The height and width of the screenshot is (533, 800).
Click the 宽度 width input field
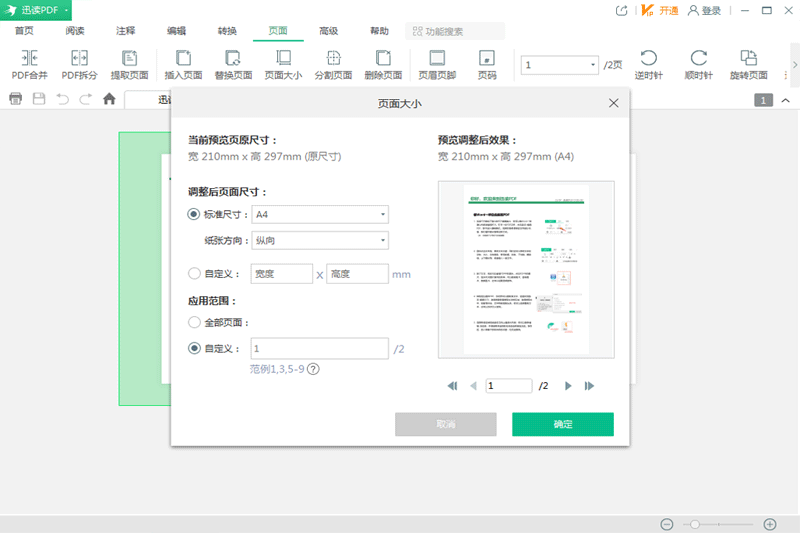click(x=281, y=273)
